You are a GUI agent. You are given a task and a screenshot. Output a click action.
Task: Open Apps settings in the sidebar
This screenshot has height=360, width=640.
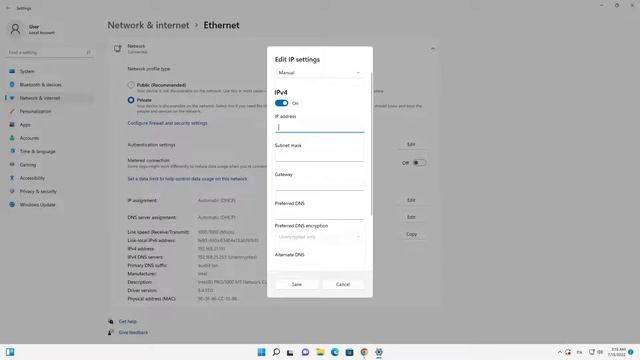[49, 124]
